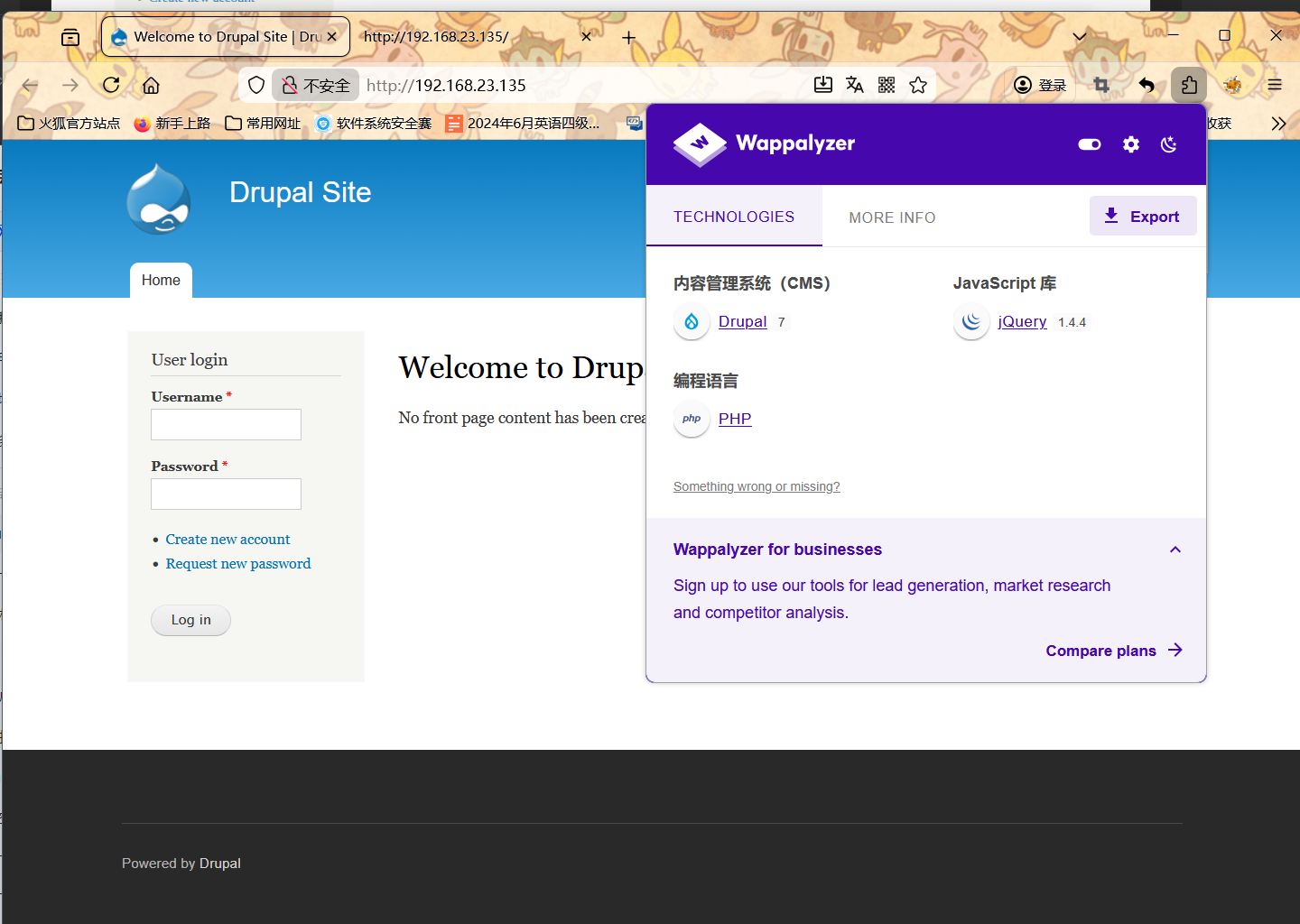Viewport: 1300px width, 924px height.
Task: Click the Username input field
Action: point(226,425)
